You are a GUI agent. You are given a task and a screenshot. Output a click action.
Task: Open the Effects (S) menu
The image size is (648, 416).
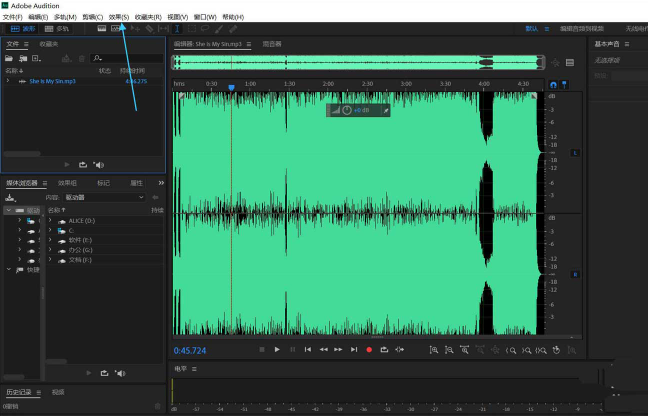[119, 17]
